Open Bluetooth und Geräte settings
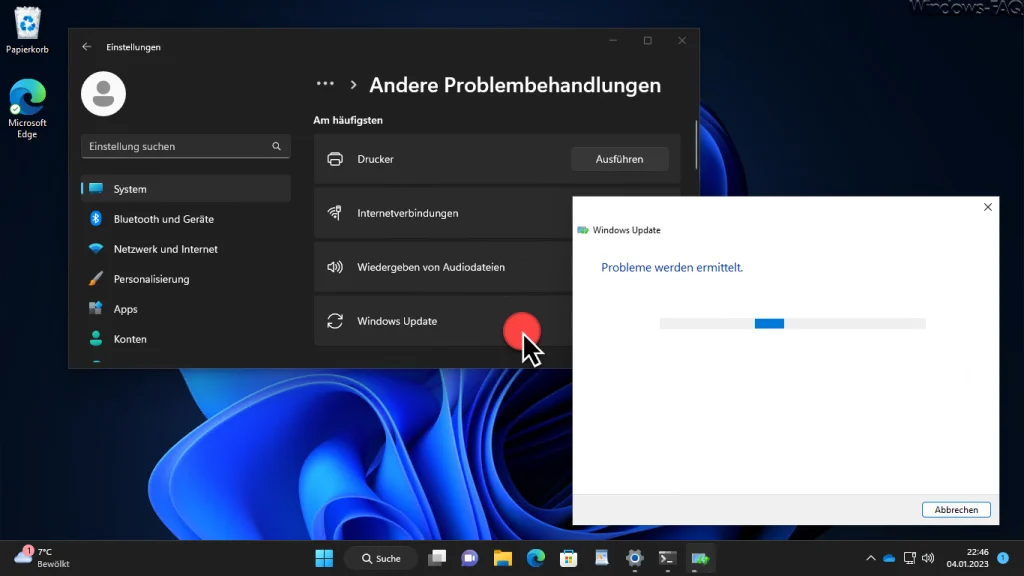This screenshot has width=1024, height=576. coord(185,219)
